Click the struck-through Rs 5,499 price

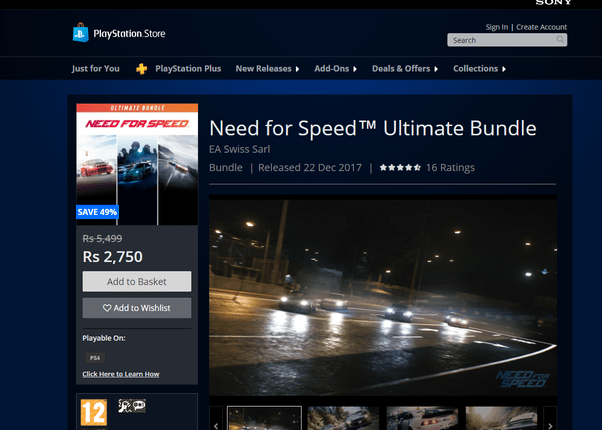pyautogui.click(x=102, y=238)
